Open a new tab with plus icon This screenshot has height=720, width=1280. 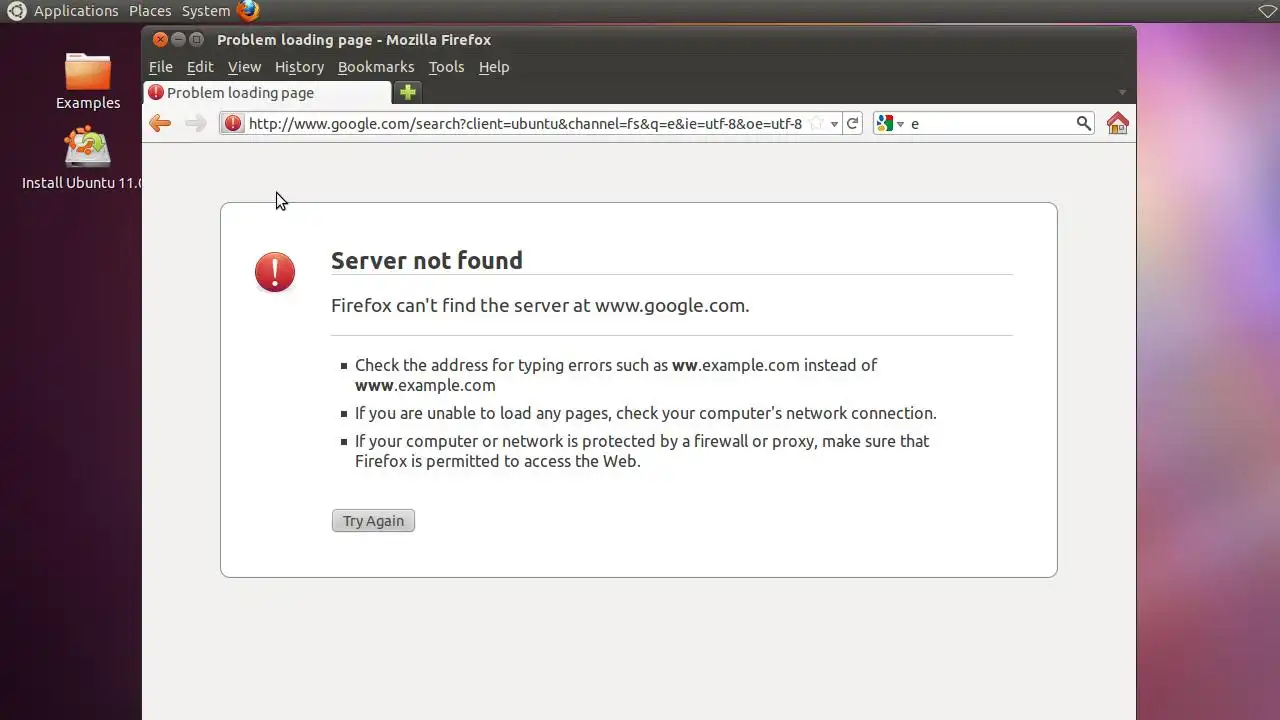coord(407,92)
